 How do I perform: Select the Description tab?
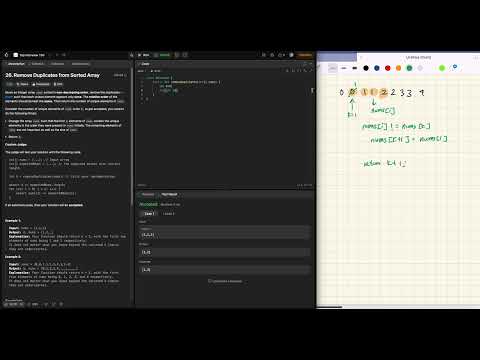(16, 64)
